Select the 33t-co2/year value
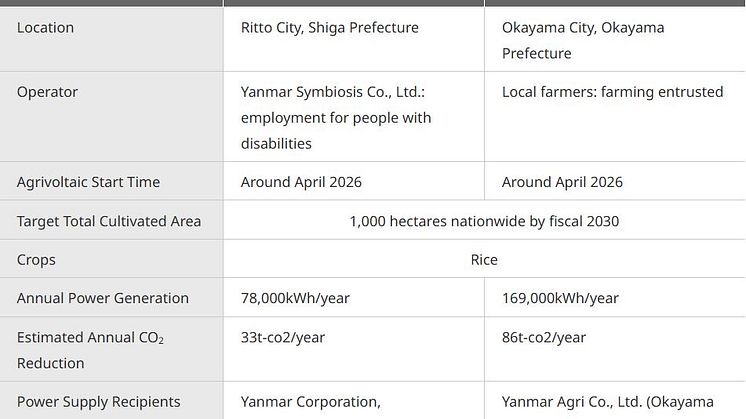 pyautogui.click(x=283, y=337)
